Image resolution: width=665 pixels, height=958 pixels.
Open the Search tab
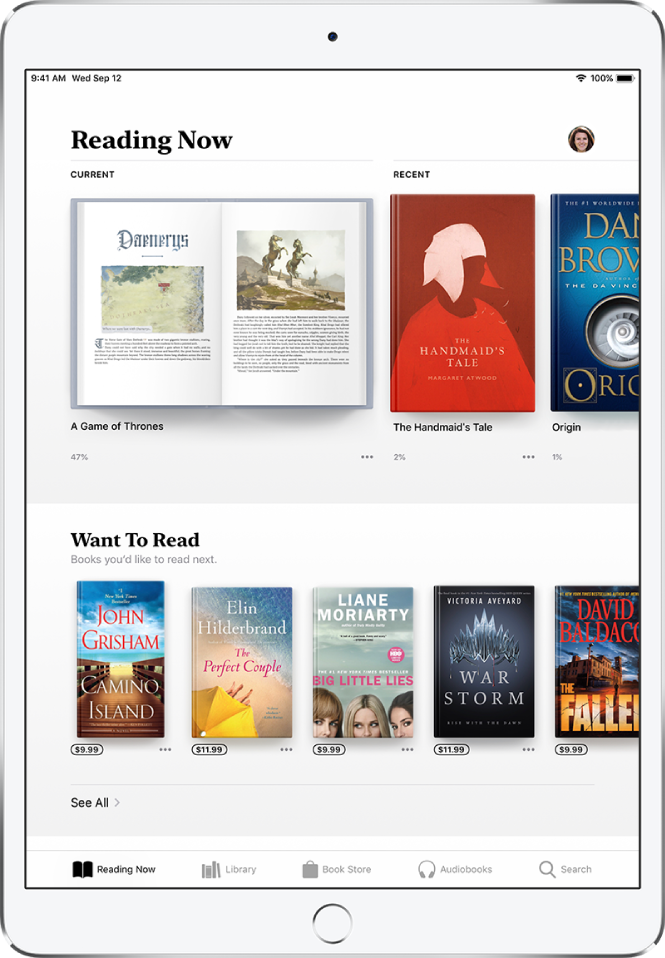pos(565,869)
